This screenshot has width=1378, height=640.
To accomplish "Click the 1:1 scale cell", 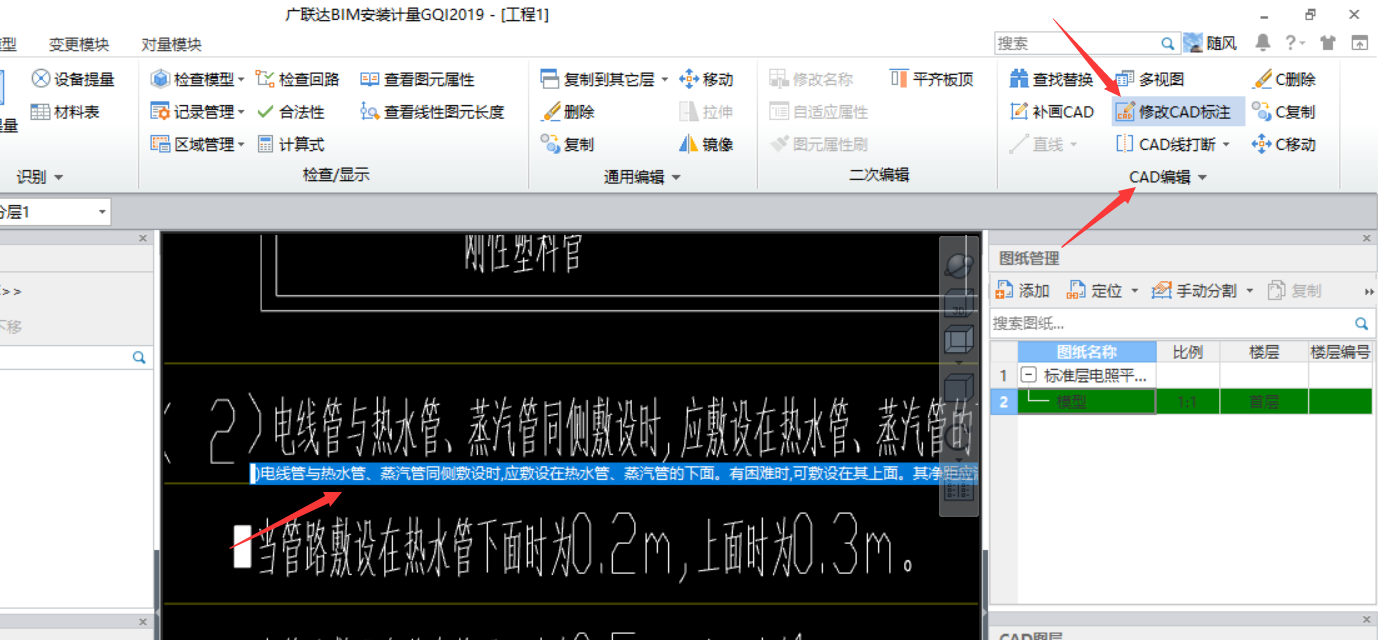I will (1188, 401).
